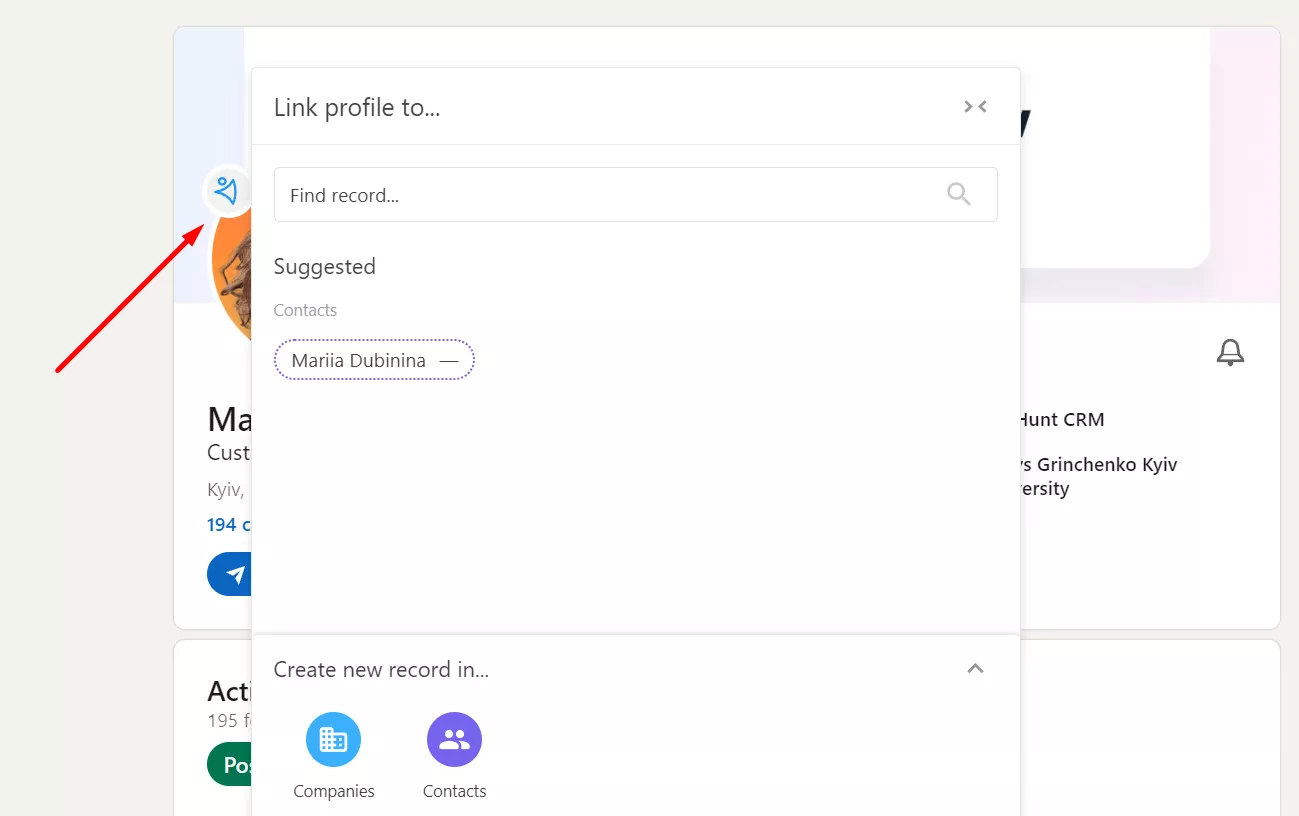Create a new record in Companies

tap(333, 739)
